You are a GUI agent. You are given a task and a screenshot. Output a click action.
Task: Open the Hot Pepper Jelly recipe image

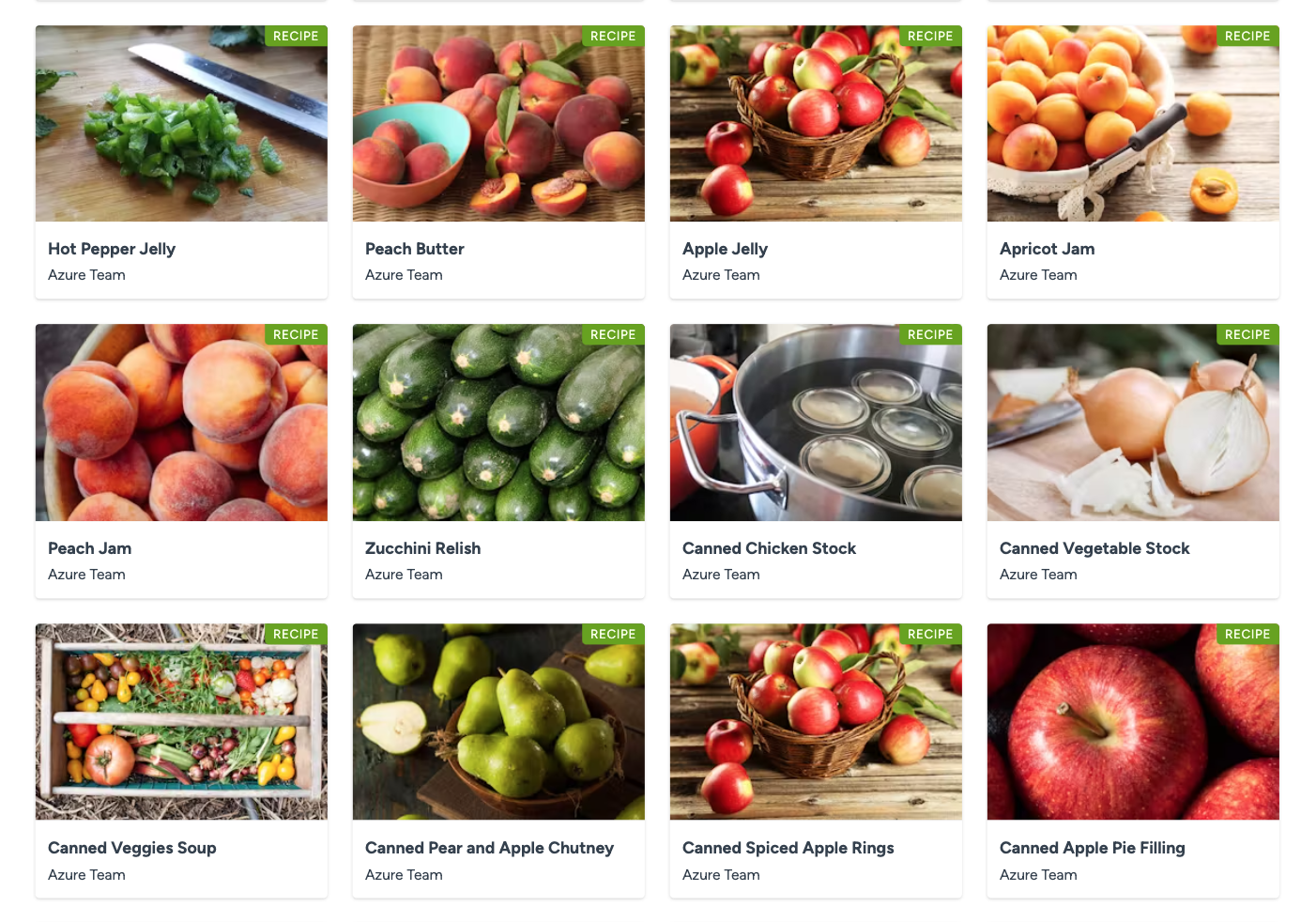pyautogui.click(x=181, y=124)
